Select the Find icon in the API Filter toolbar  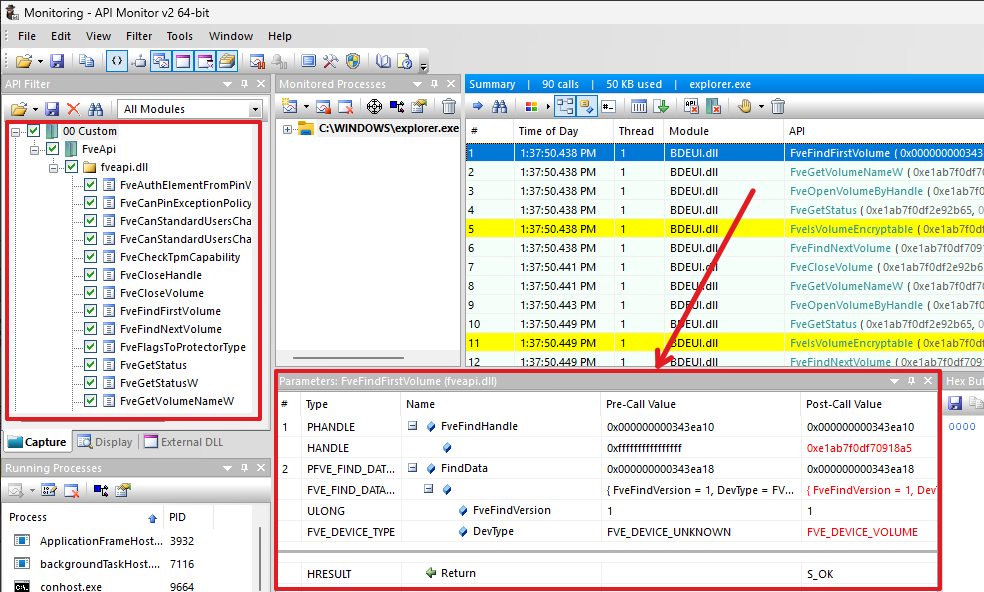coord(95,108)
